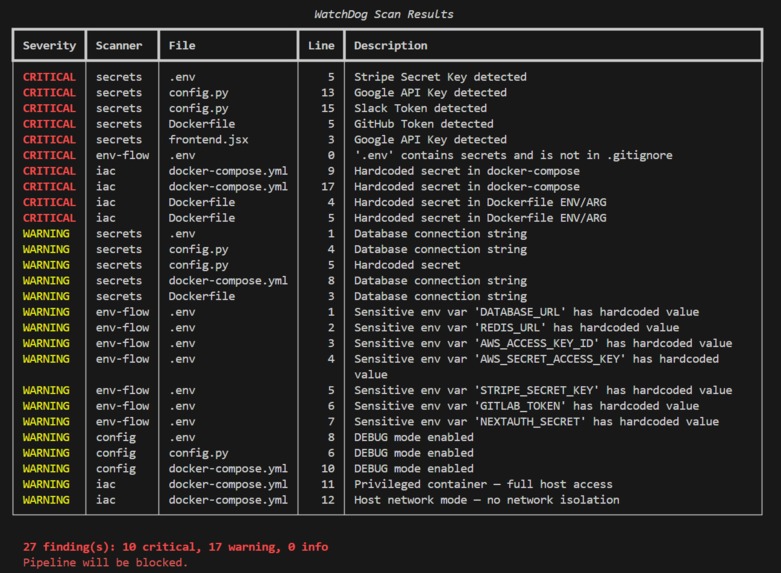The width and height of the screenshot is (781, 573).
Task: Click WARNING severity on Privileged container row
Action: click(x=46, y=484)
